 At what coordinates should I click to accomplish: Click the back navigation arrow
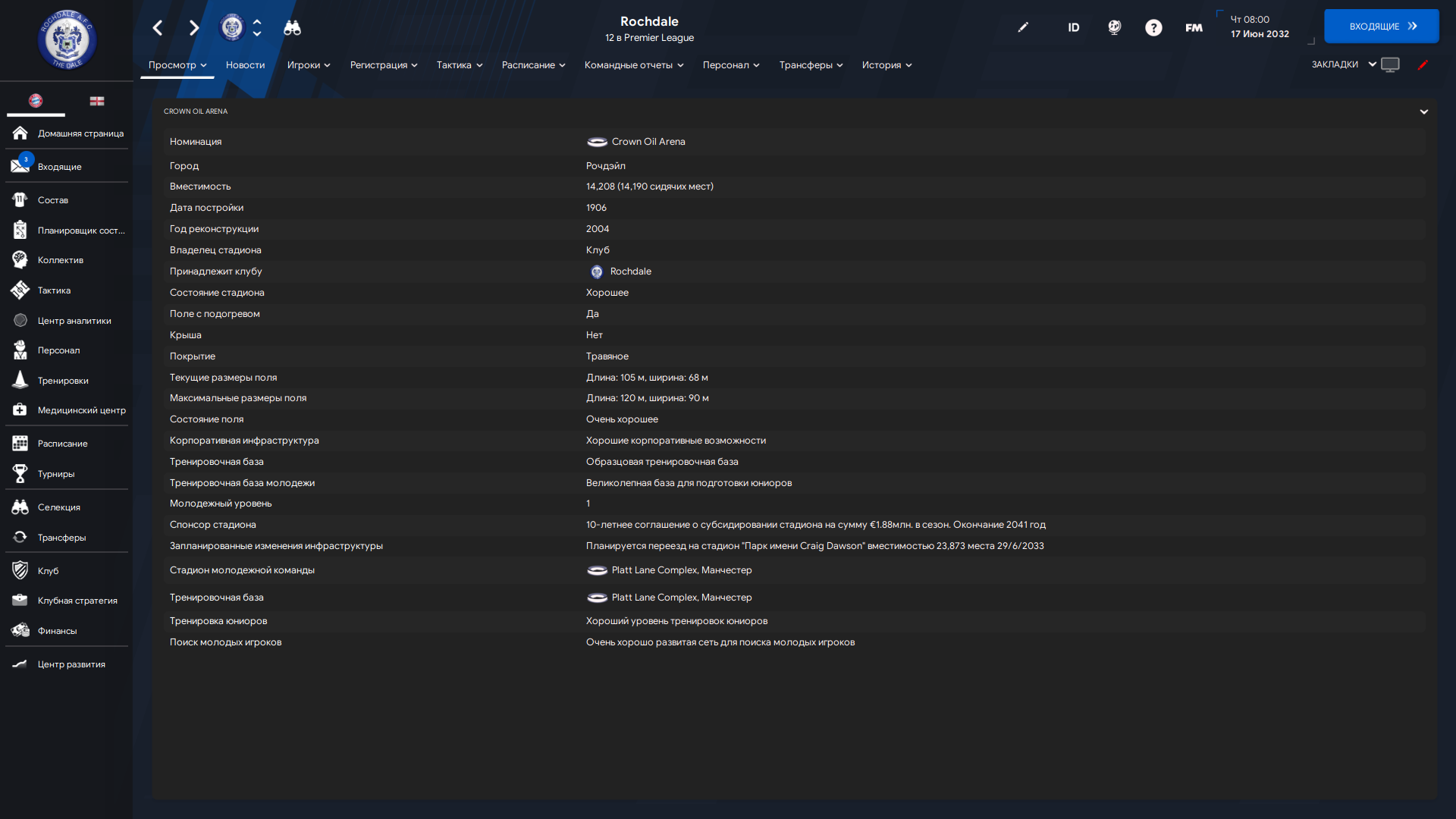[158, 28]
